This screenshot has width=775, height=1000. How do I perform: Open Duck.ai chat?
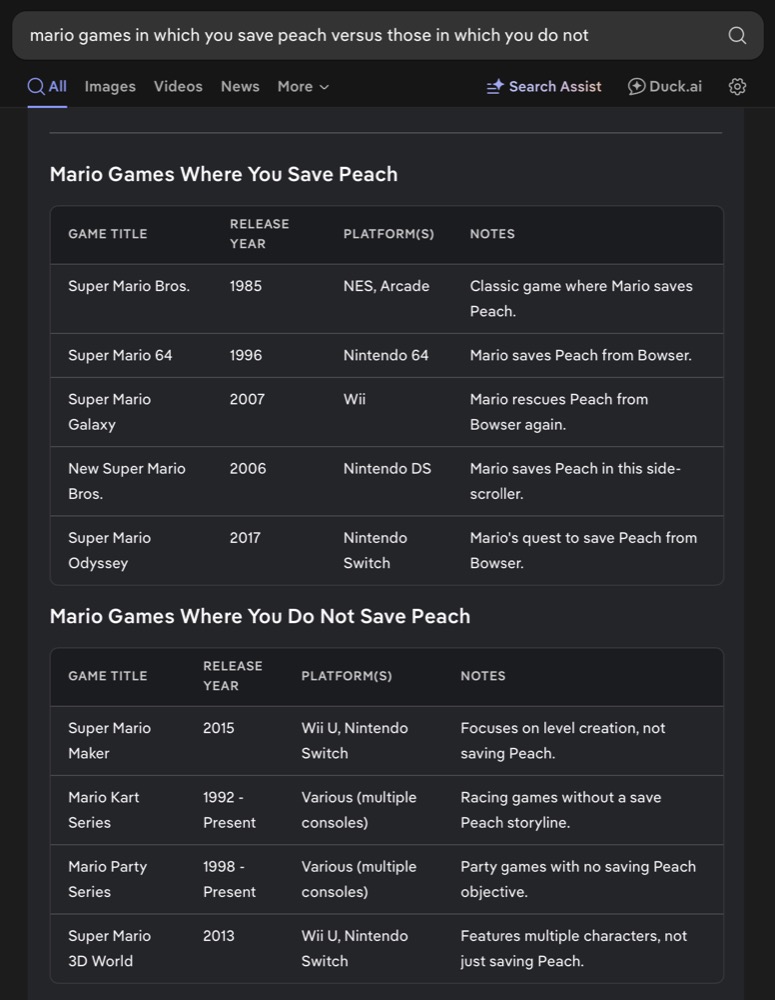click(675, 87)
